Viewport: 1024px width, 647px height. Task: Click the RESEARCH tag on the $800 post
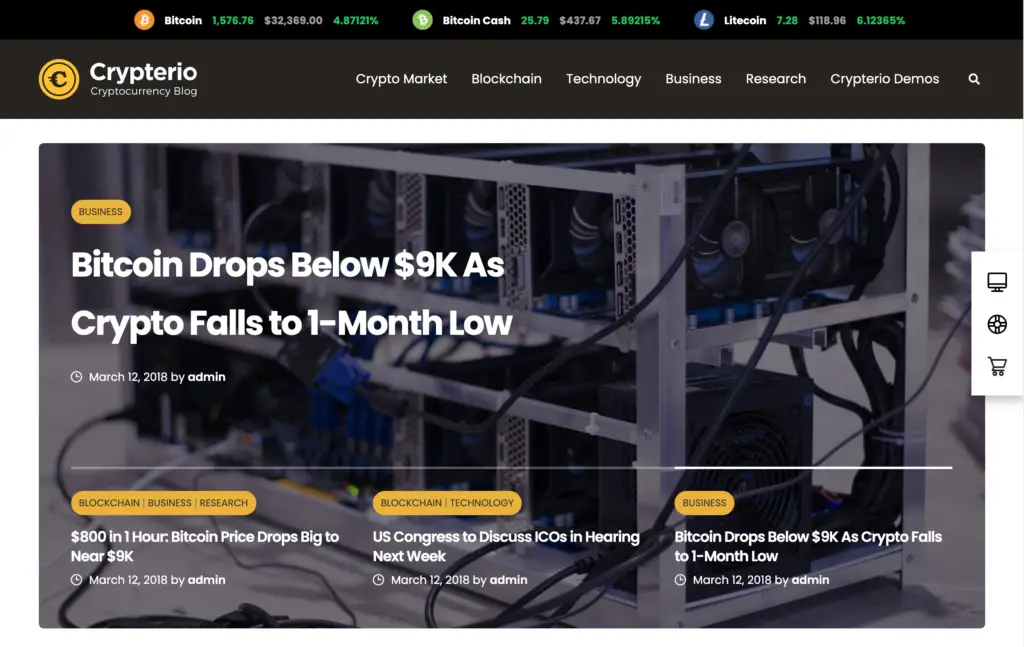coord(223,503)
